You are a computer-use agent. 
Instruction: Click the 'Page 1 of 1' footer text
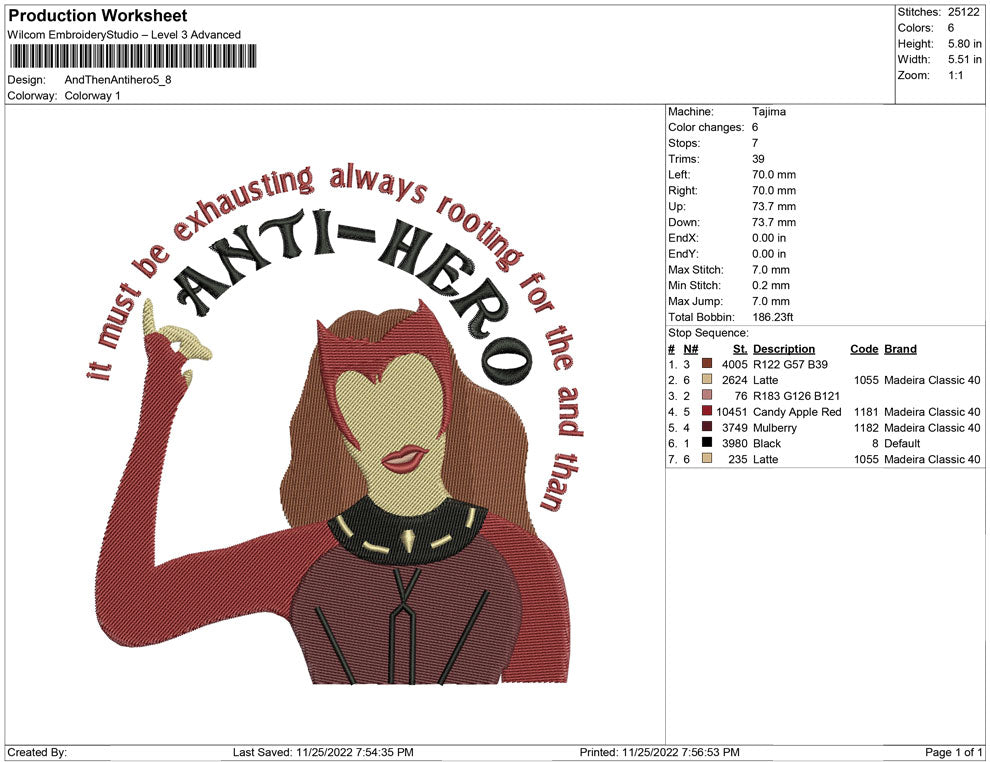click(x=953, y=752)
